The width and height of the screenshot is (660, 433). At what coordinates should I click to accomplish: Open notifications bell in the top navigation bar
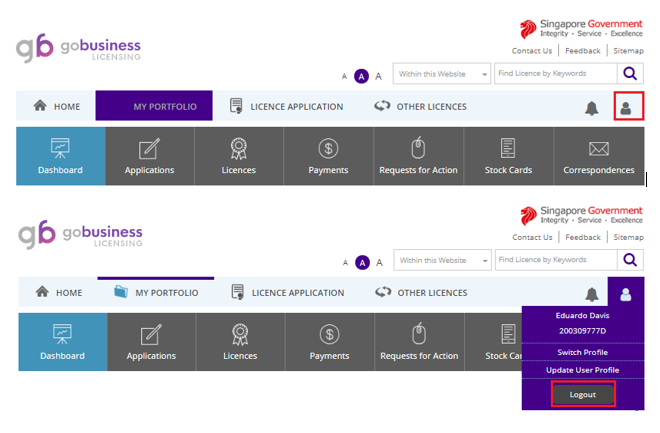tap(591, 108)
